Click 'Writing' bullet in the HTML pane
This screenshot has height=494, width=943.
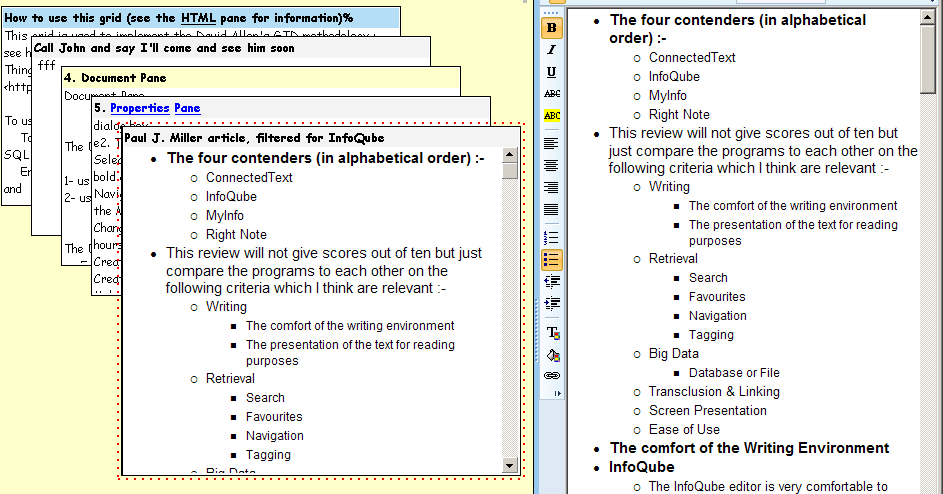(x=669, y=187)
